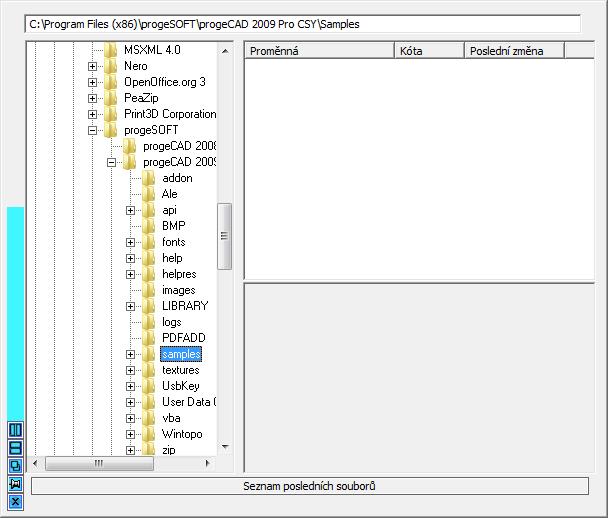Image resolution: width=608 pixels, height=518 pixels.
Task: Select the User Data folder name
Action: (189, 402)
